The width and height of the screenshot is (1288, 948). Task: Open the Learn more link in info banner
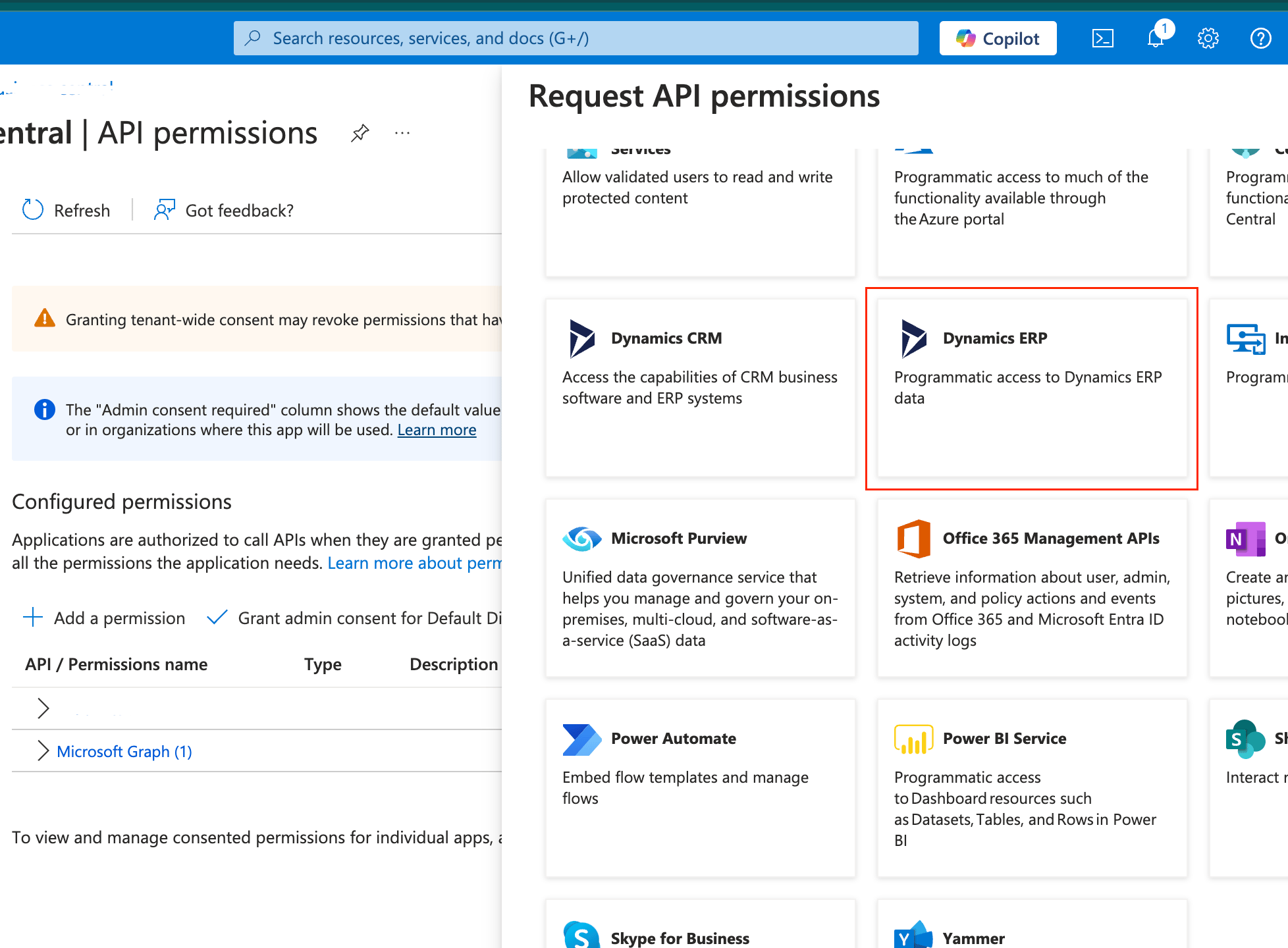pos(437,430)
